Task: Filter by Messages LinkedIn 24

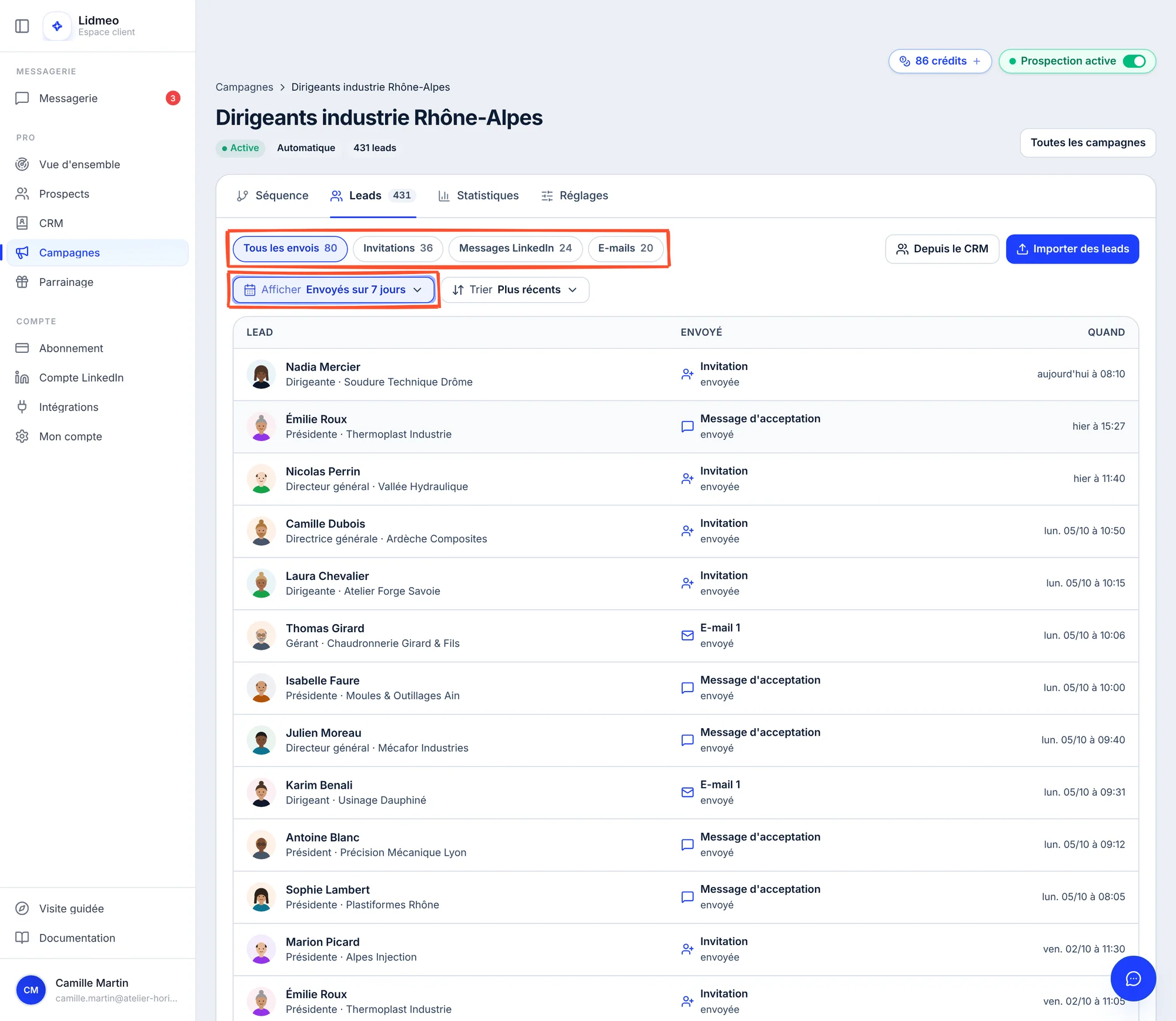Action: click(516, 248)
